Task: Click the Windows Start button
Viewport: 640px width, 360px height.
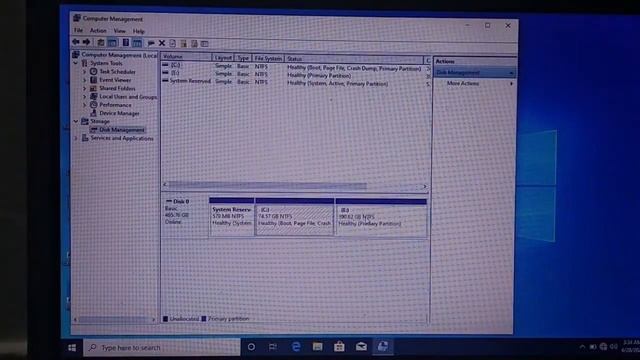Action: (72, 347)
